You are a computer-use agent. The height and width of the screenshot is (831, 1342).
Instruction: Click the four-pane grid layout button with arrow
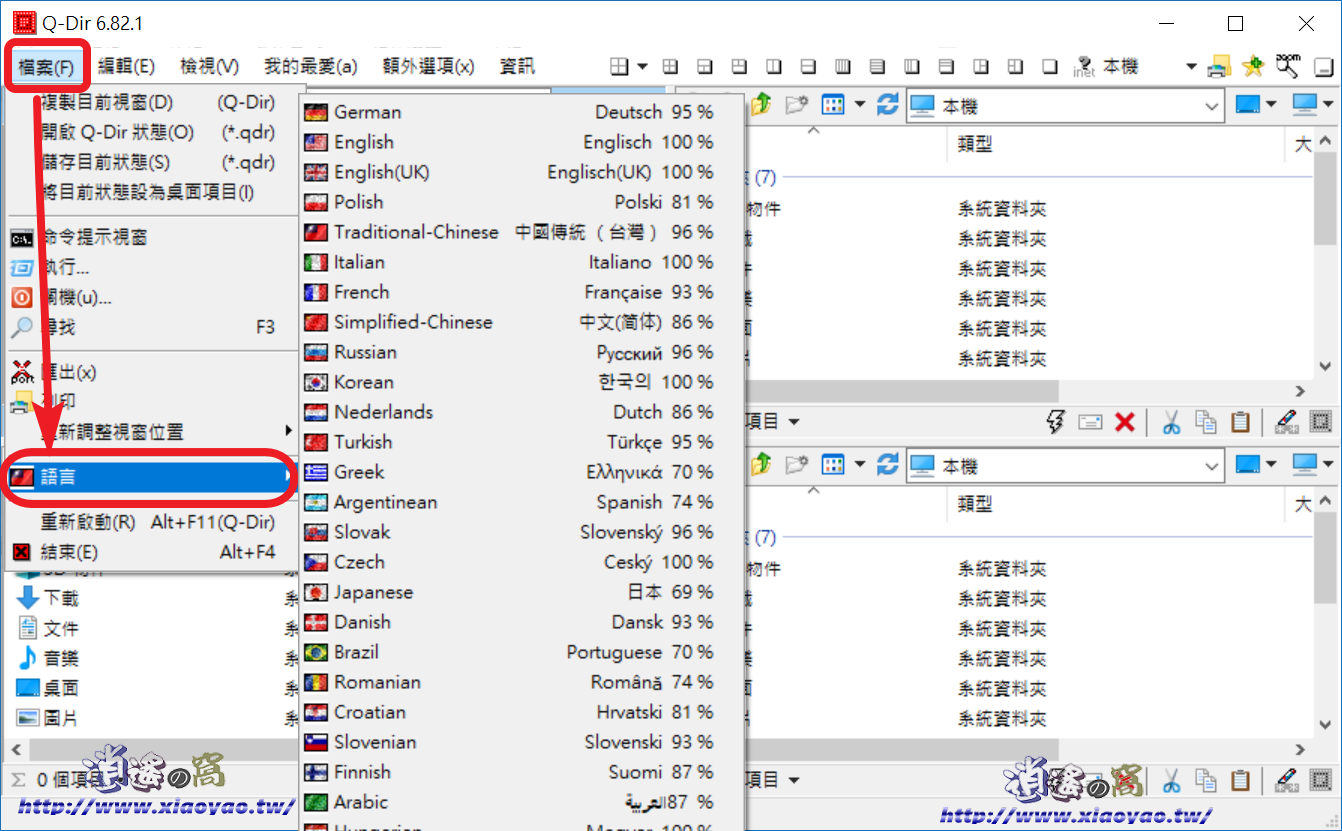(629, 66)
